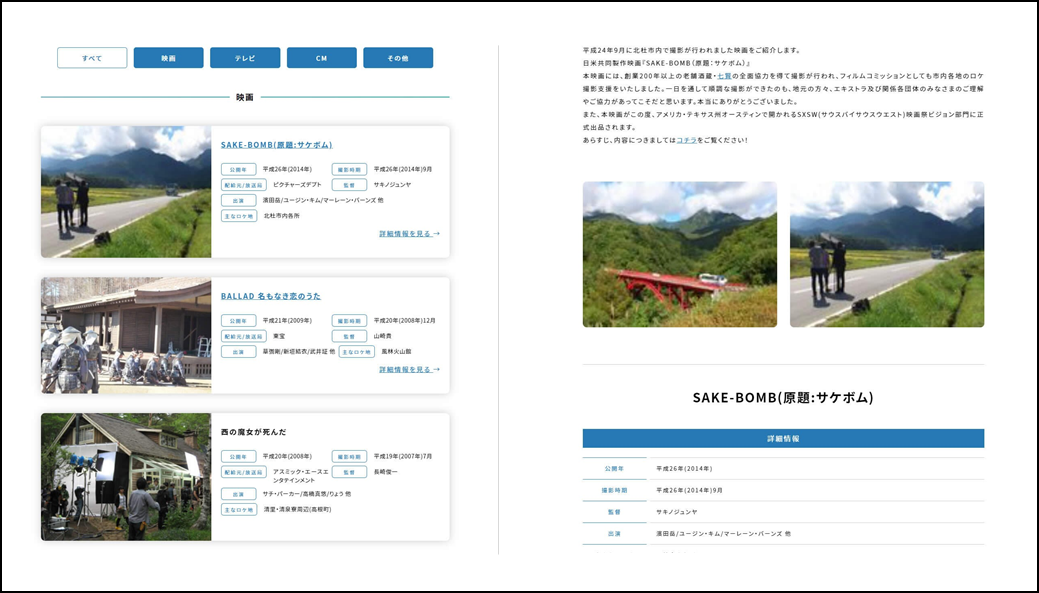Click the 風林火山館 location text
This screenshot has height=593, width=1039.
tap(396, 352)
